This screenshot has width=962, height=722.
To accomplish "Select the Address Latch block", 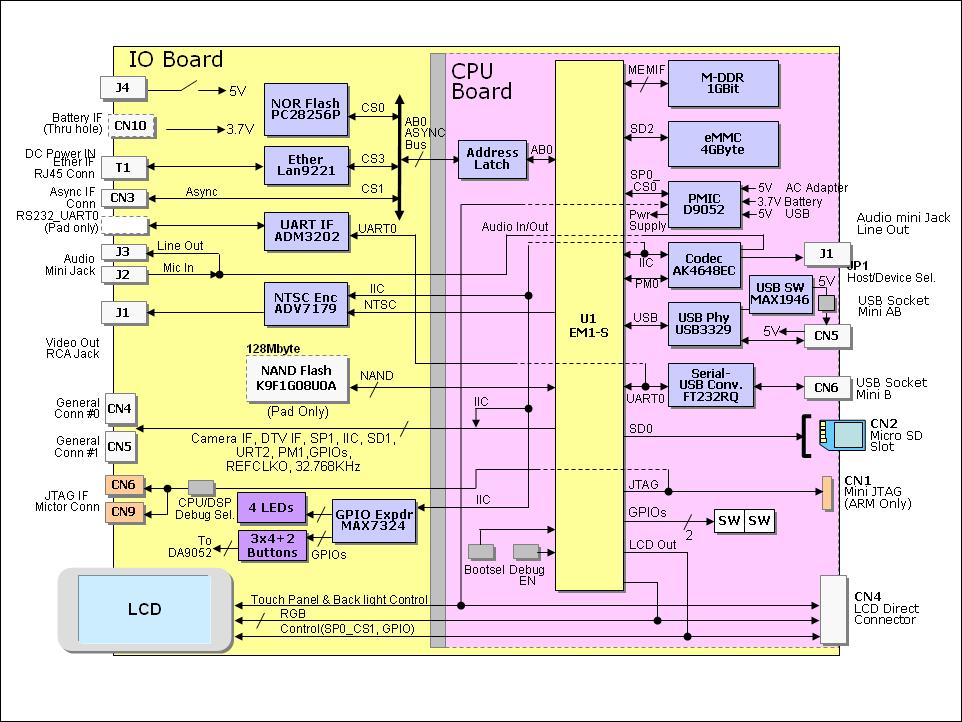I will pos(492,159).
